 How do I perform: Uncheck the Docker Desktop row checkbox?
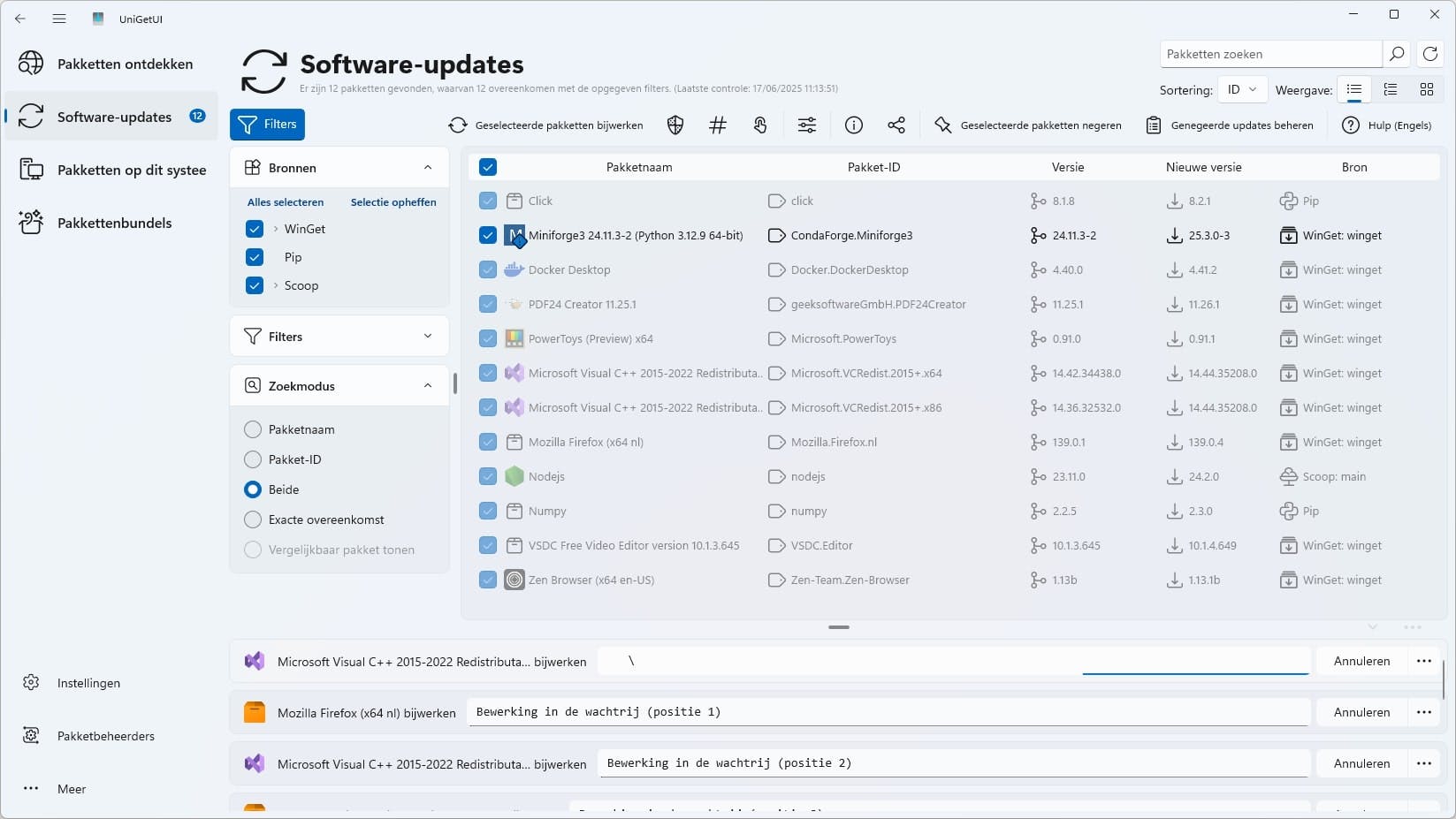tap(488, 269)
